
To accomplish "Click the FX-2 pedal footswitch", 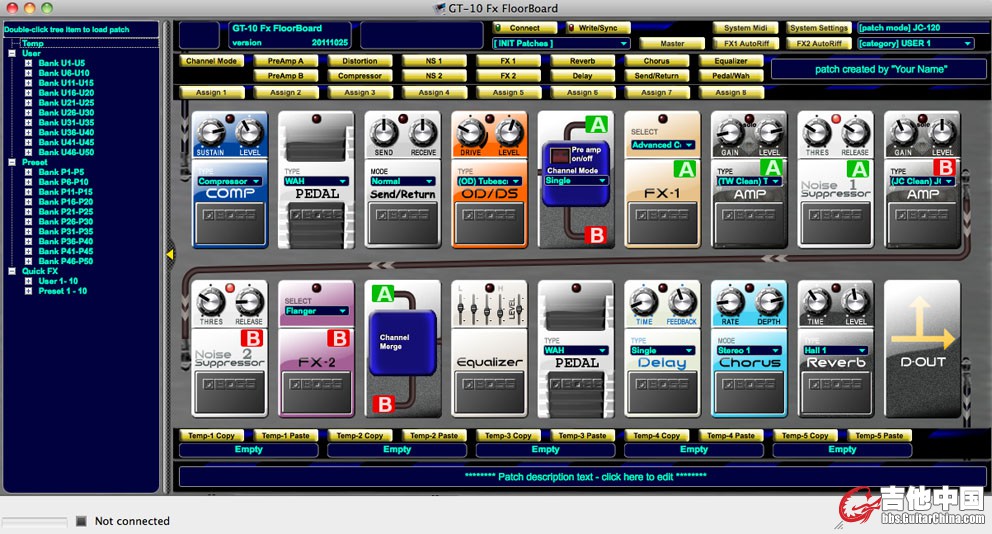I will pyautogui.click(x=316, y=392).
